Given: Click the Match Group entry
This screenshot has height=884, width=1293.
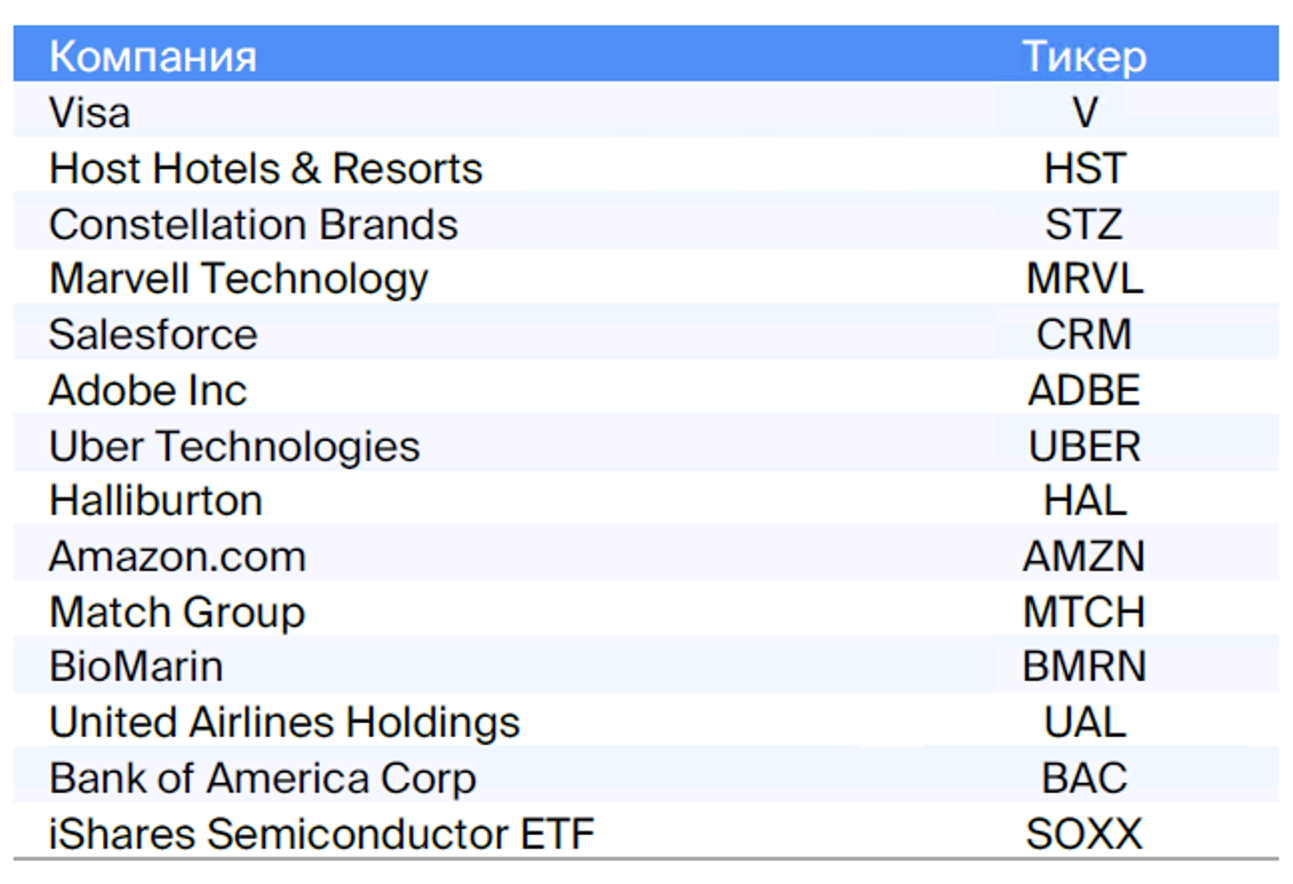Looking at the screenshot, I should click(176, 612).
